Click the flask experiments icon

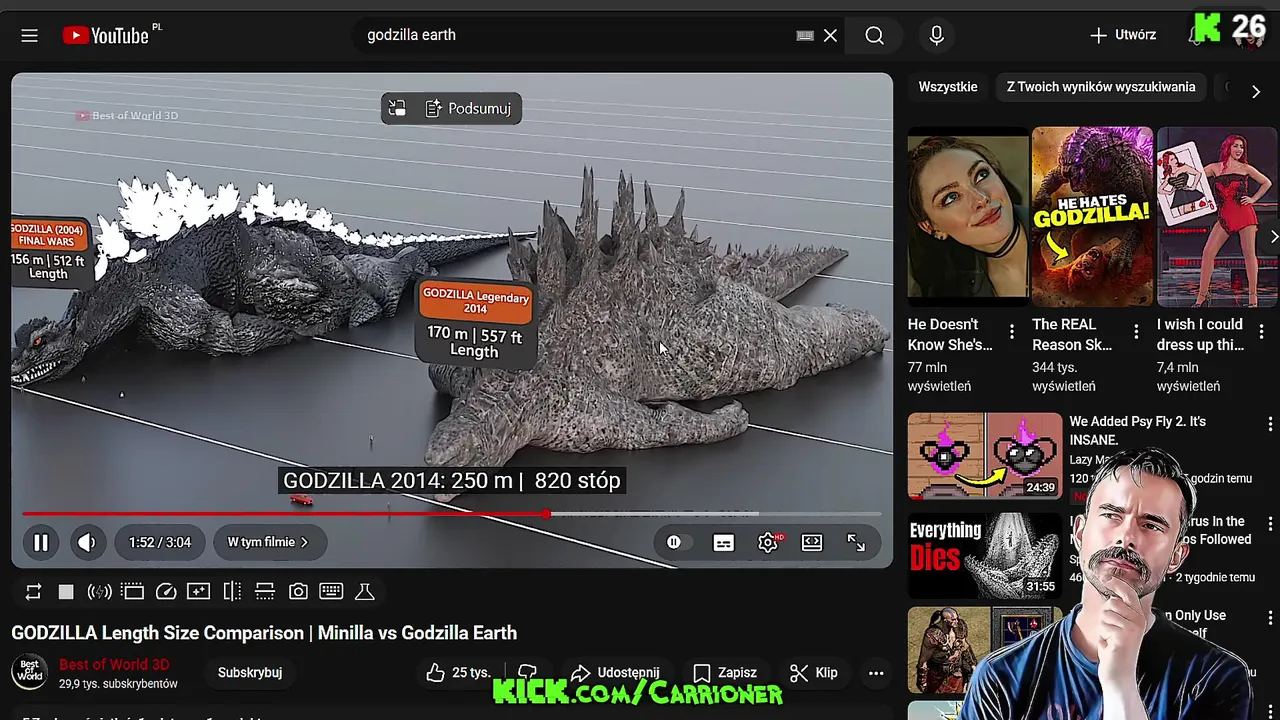(x=365, y=592)
